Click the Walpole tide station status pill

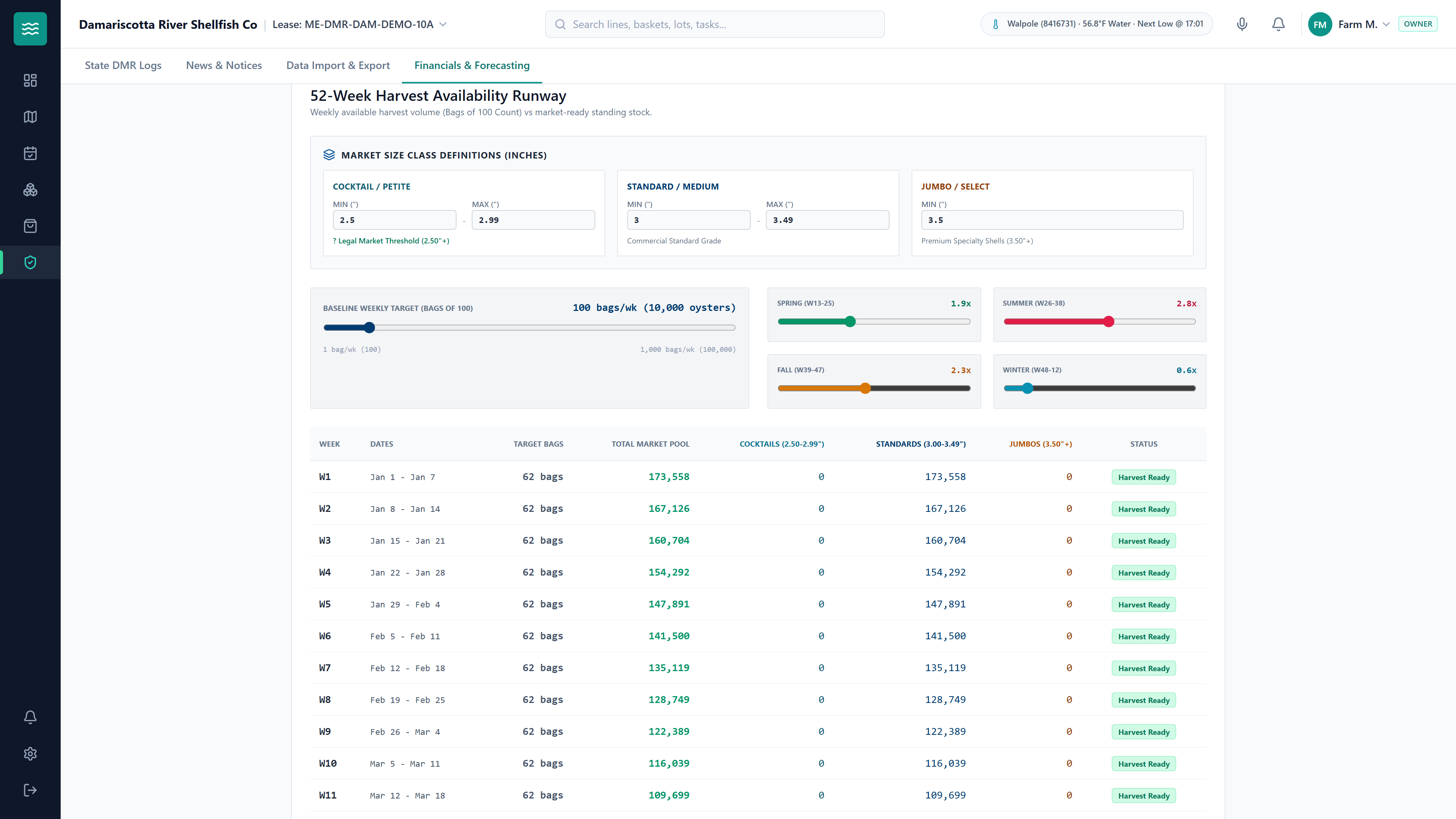coord(1097,24)
